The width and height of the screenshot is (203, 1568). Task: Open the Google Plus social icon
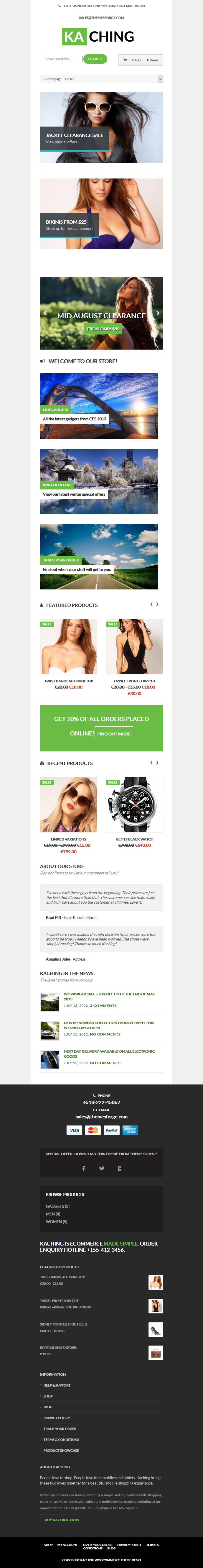[119, 1167]
